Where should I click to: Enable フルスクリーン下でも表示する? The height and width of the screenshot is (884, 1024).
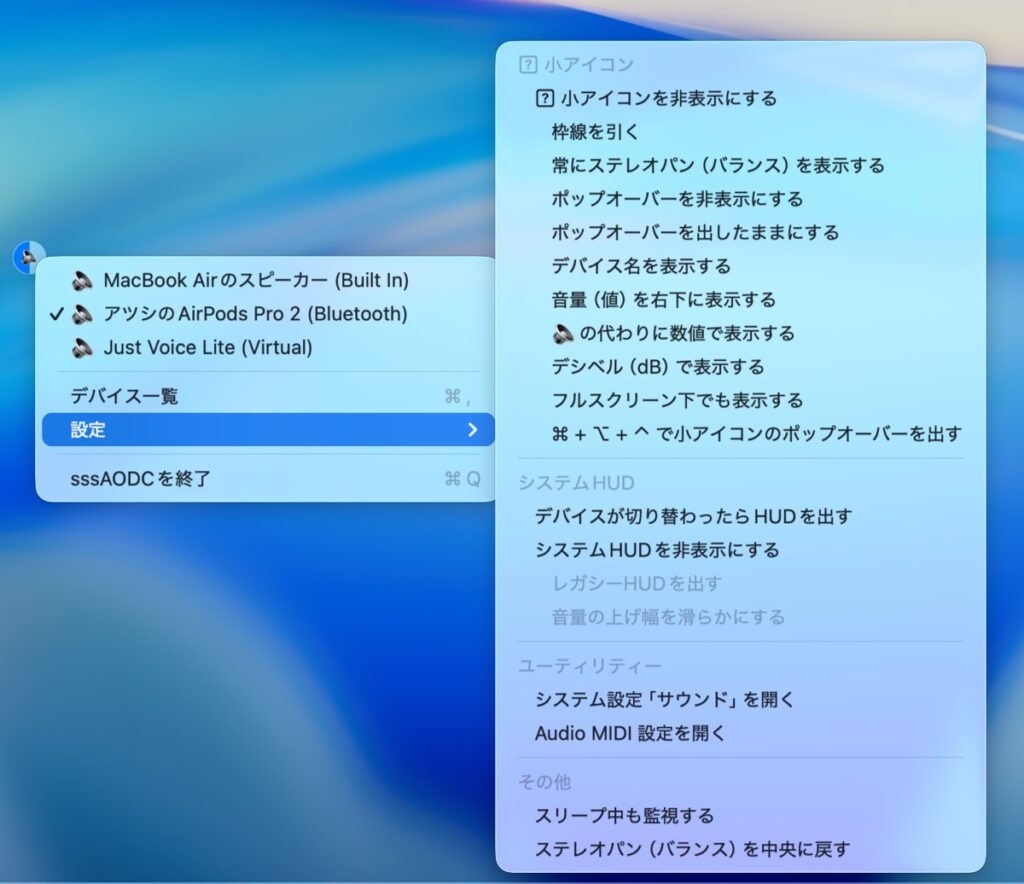click(677, 400)
